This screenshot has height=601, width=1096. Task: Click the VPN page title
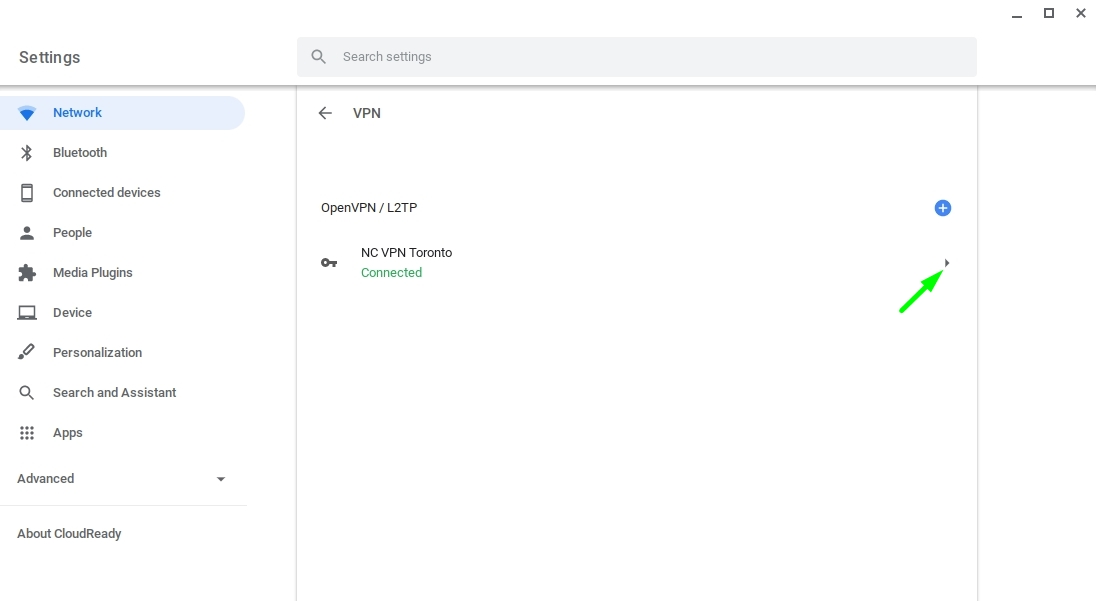(x=367, y=113)
